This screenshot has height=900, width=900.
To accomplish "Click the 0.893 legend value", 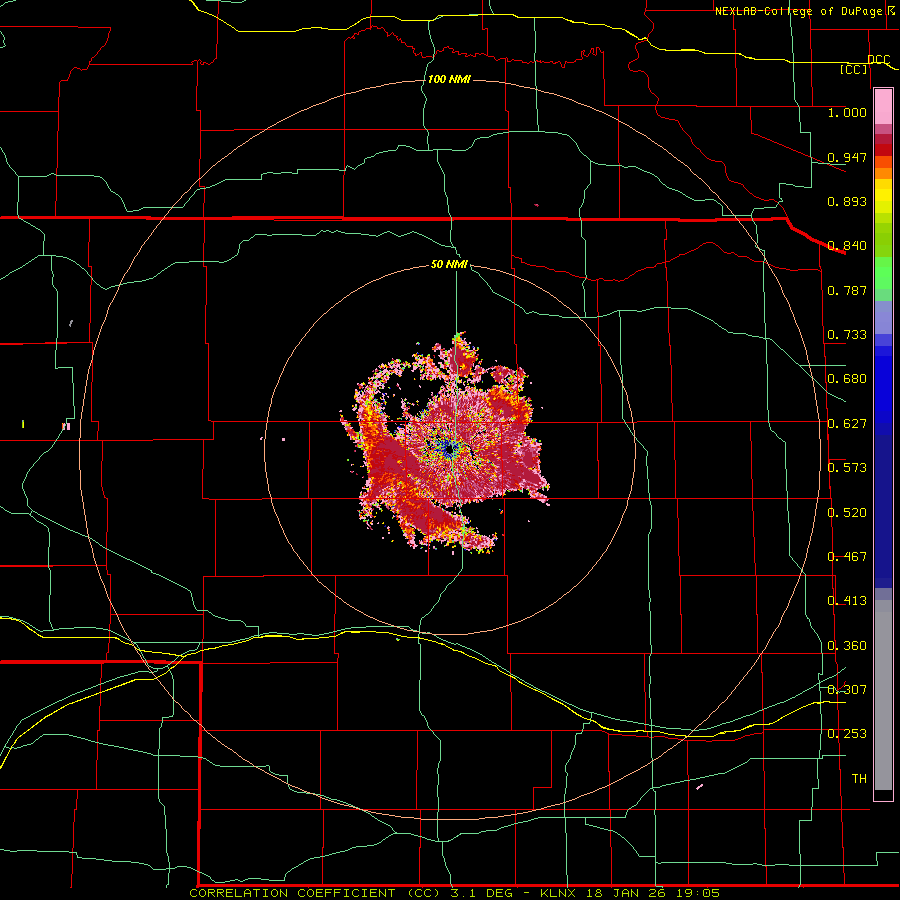I will (847, 201).
